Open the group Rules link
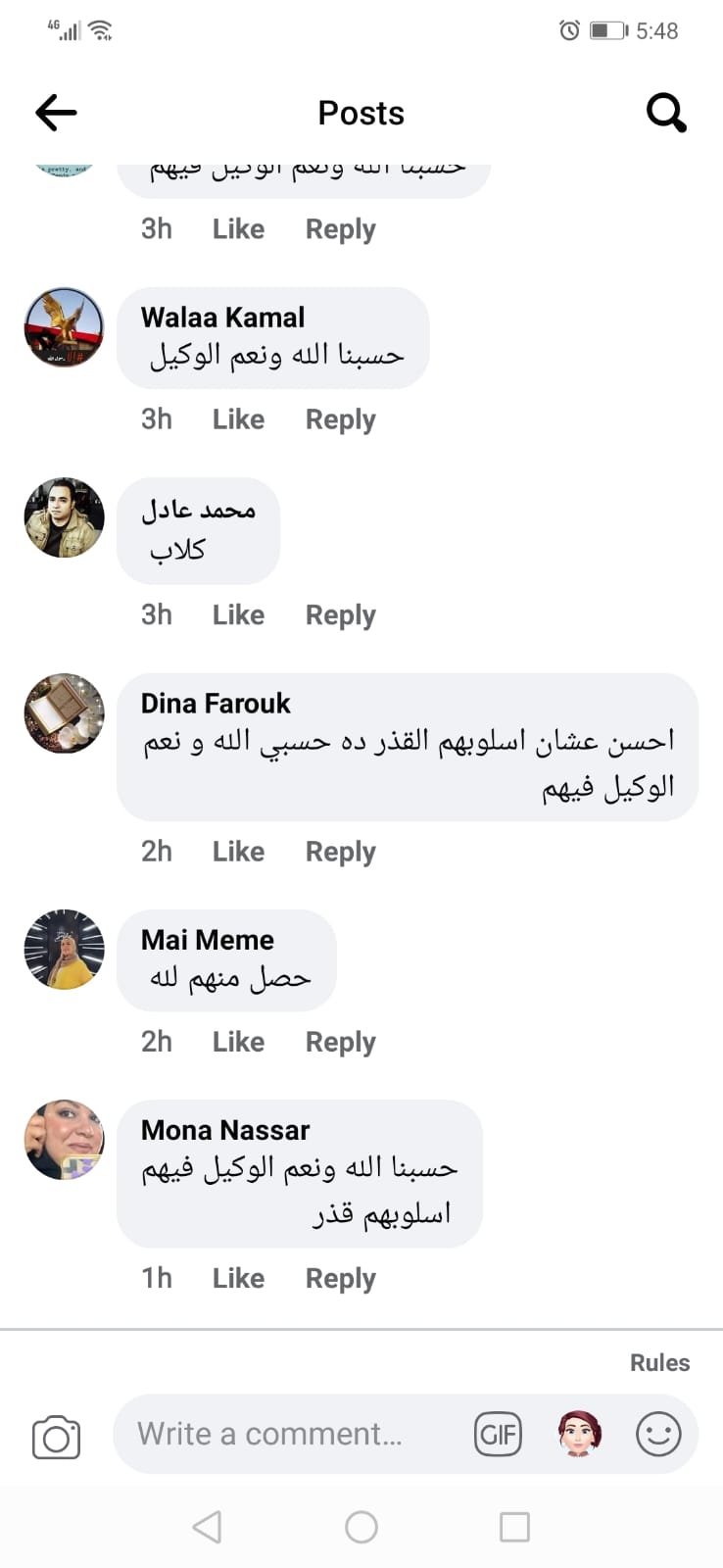The width and height of the screenshot is (723, 1568). click(659, 1362)
